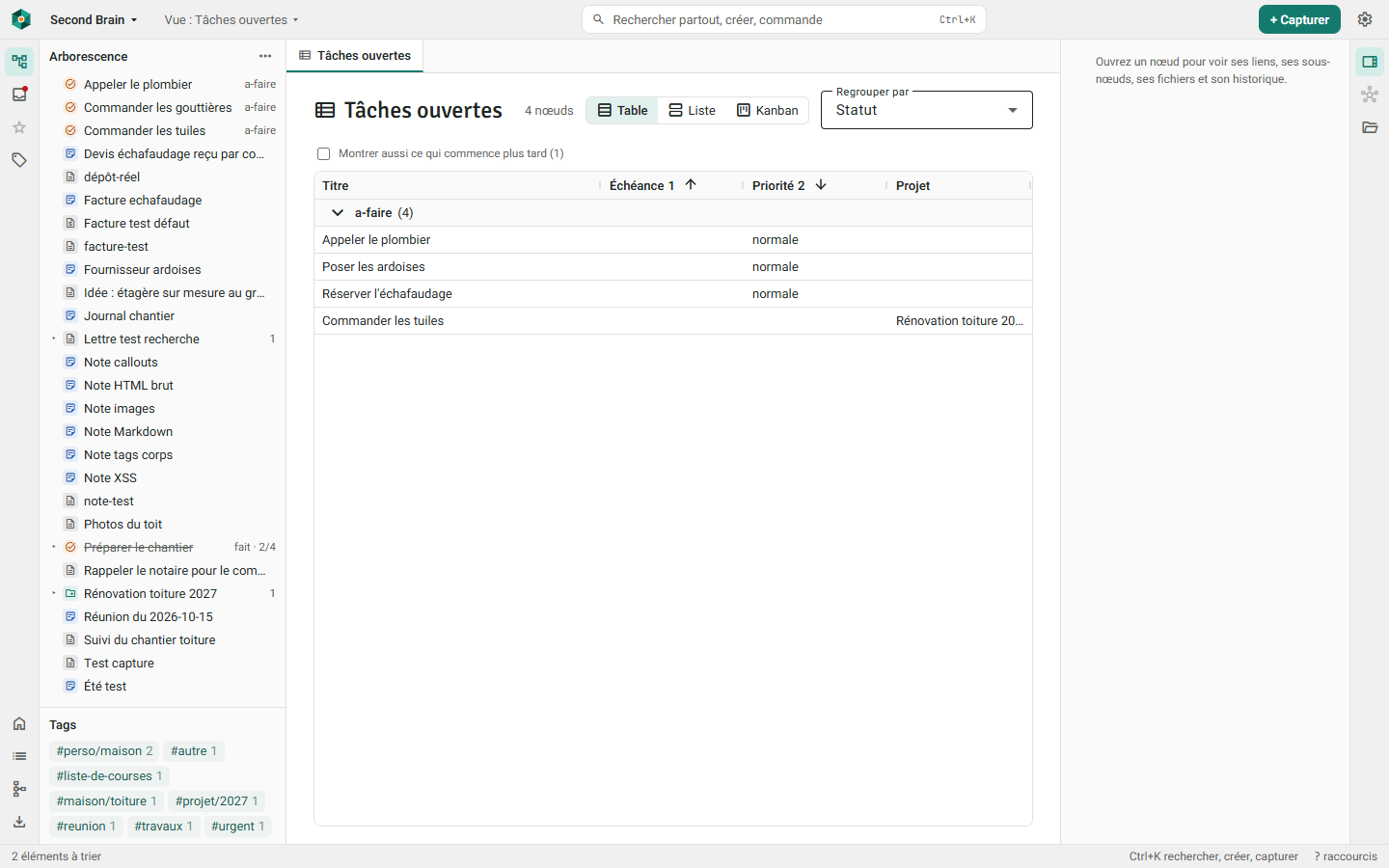Expand the Lettre test recherche tree node

click(54, 339)
